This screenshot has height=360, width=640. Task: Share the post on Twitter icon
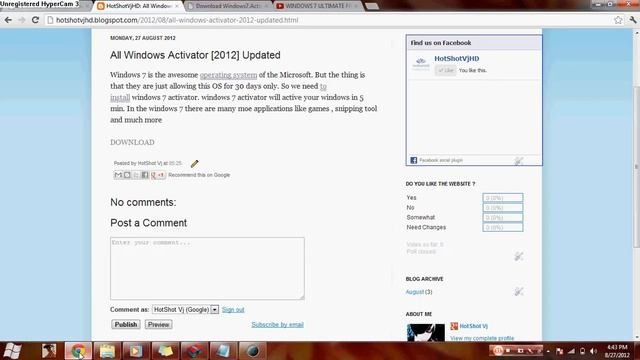(136, 175)
